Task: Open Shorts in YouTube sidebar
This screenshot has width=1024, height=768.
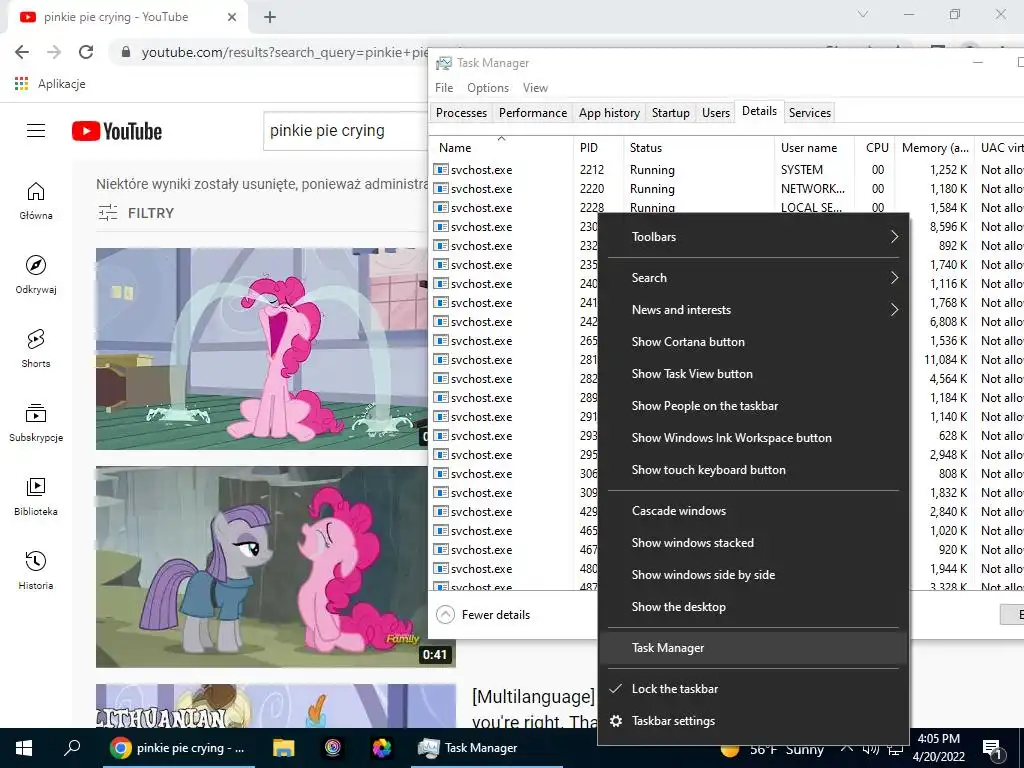Action: click(x=36, y=349)
